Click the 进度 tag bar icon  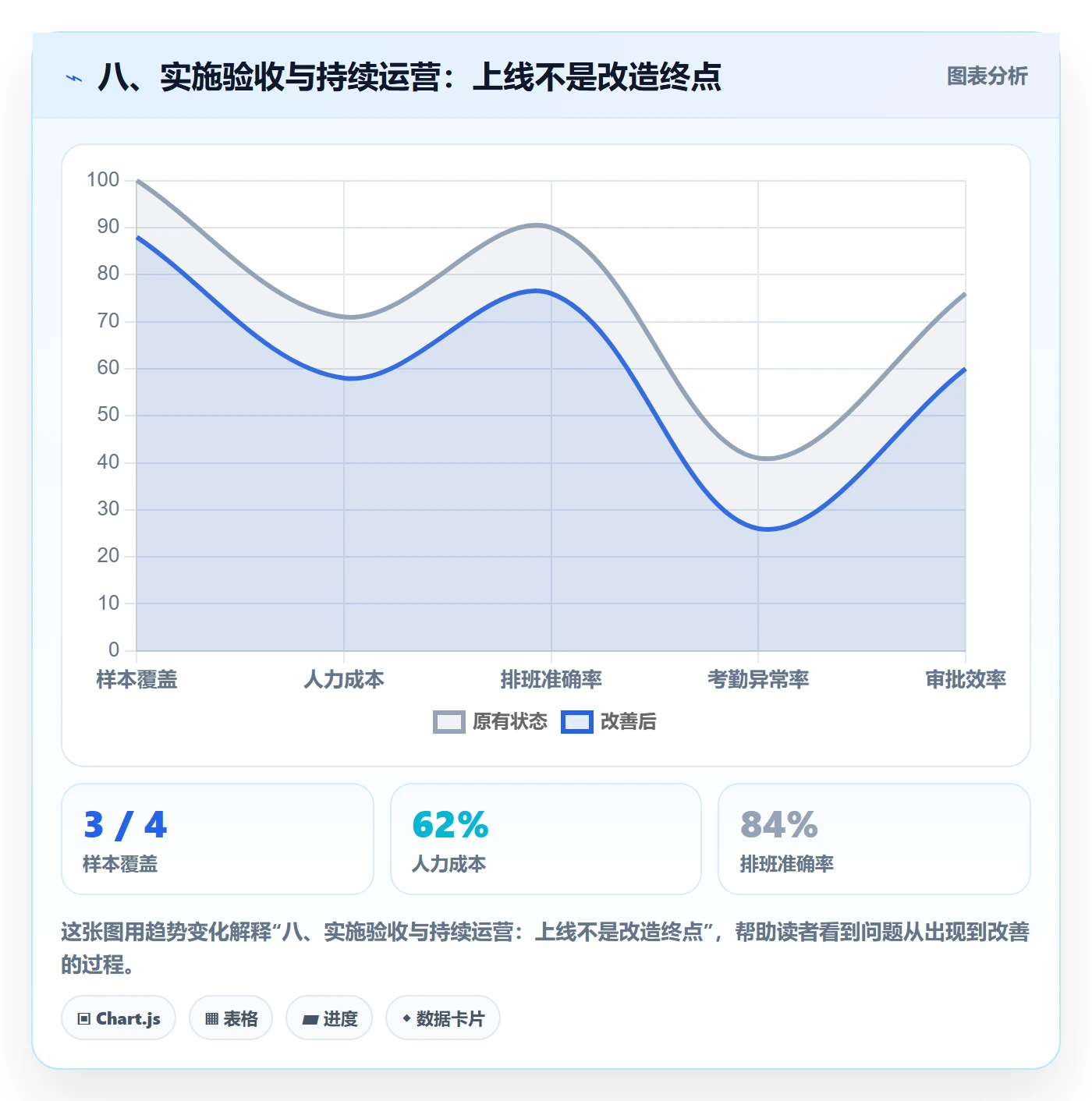point(310,1019)
